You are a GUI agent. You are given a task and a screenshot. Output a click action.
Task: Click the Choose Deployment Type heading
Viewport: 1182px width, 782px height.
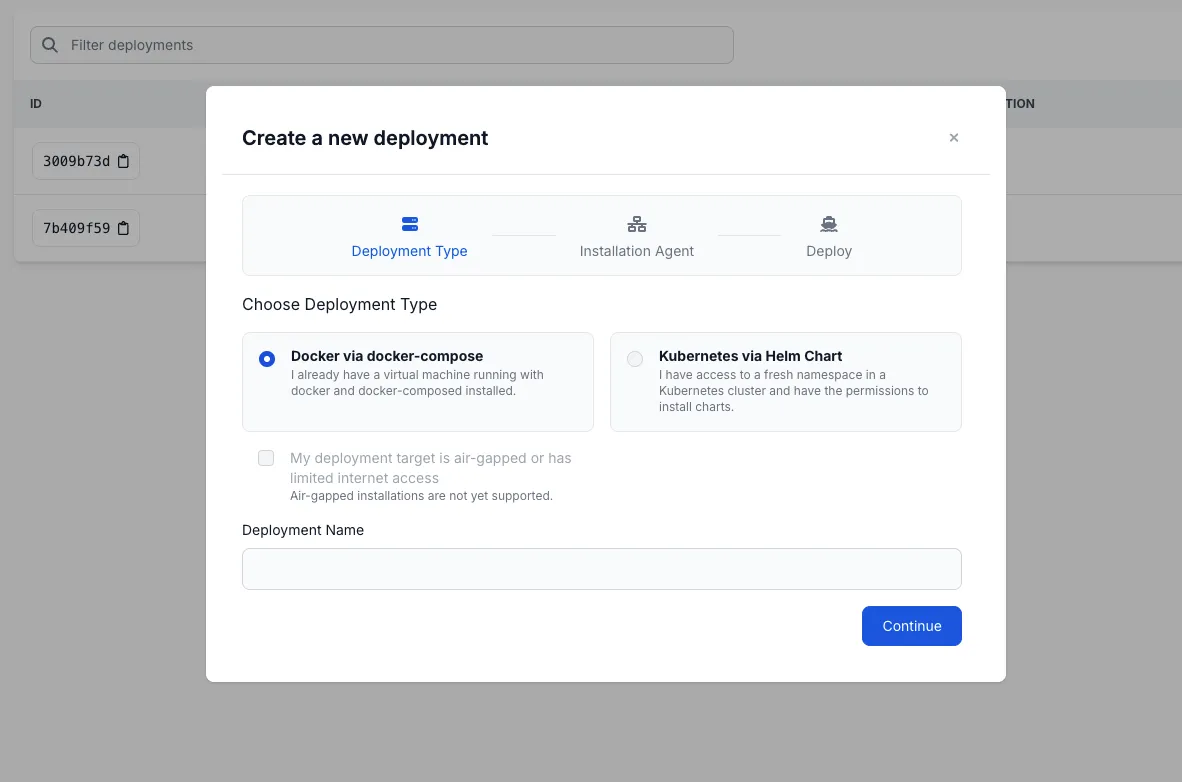tap(339, 305)
